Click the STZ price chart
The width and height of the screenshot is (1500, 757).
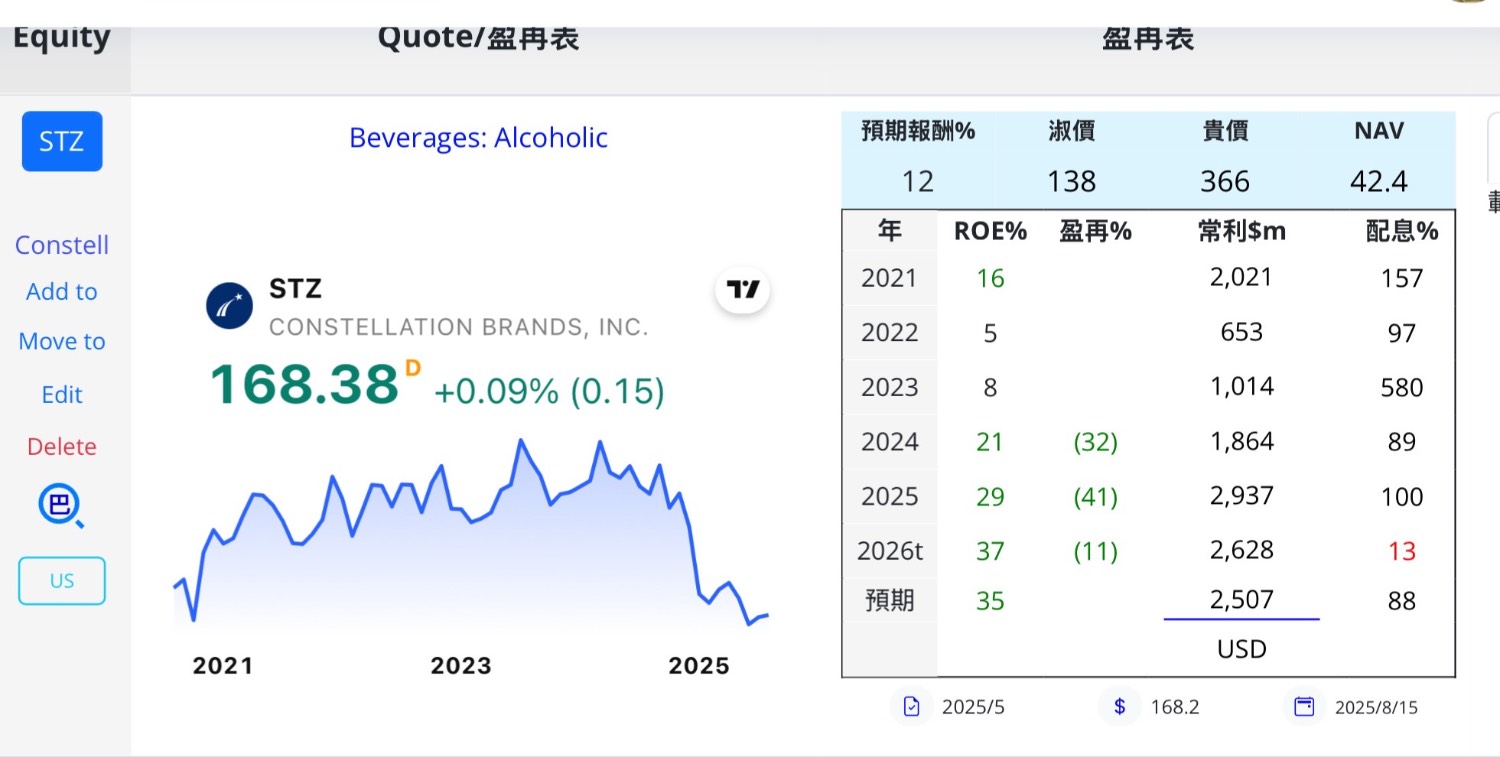pos(471,535)
